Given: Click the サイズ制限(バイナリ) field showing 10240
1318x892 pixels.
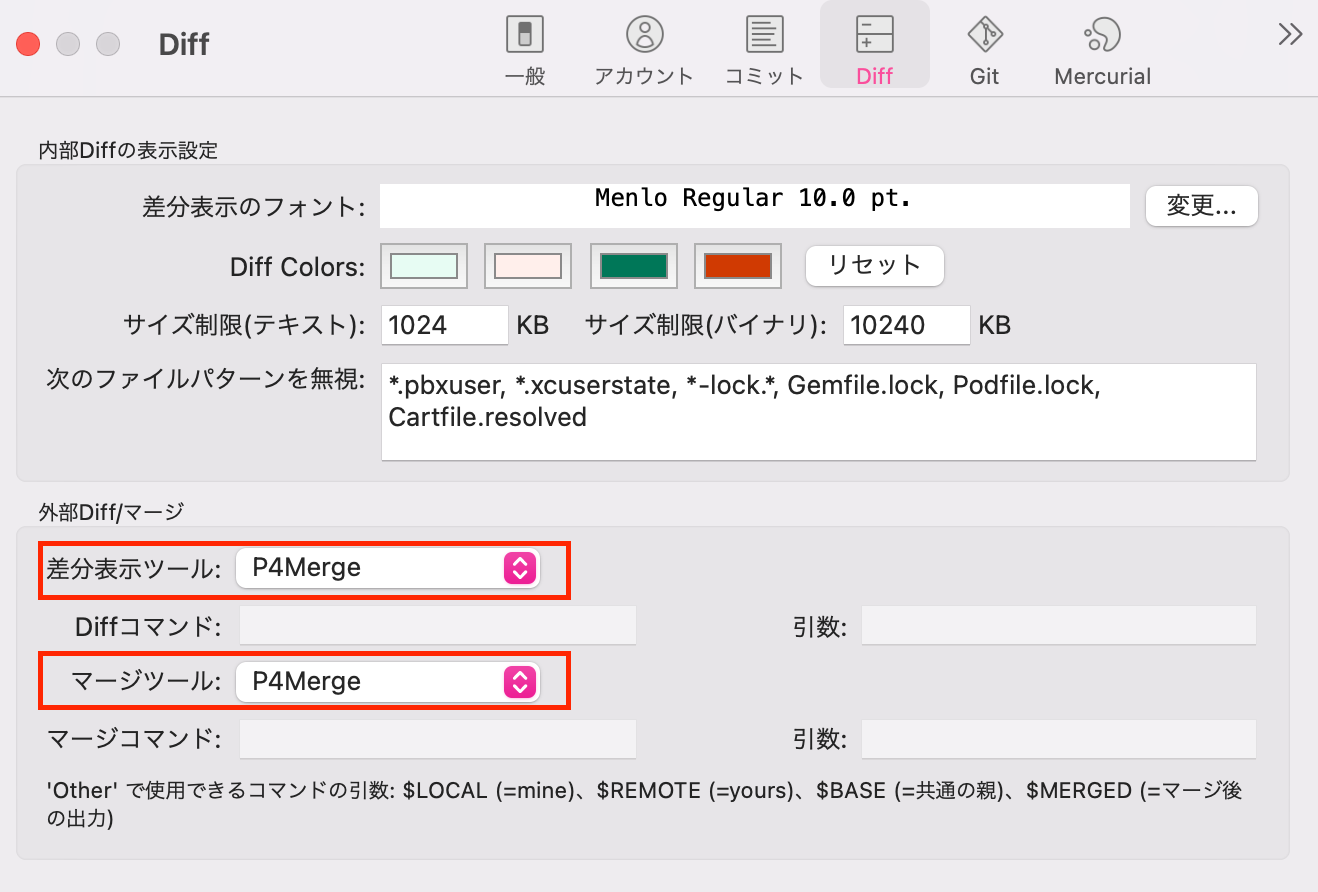Looking at the screenshot, I should [x=906, y=325].
